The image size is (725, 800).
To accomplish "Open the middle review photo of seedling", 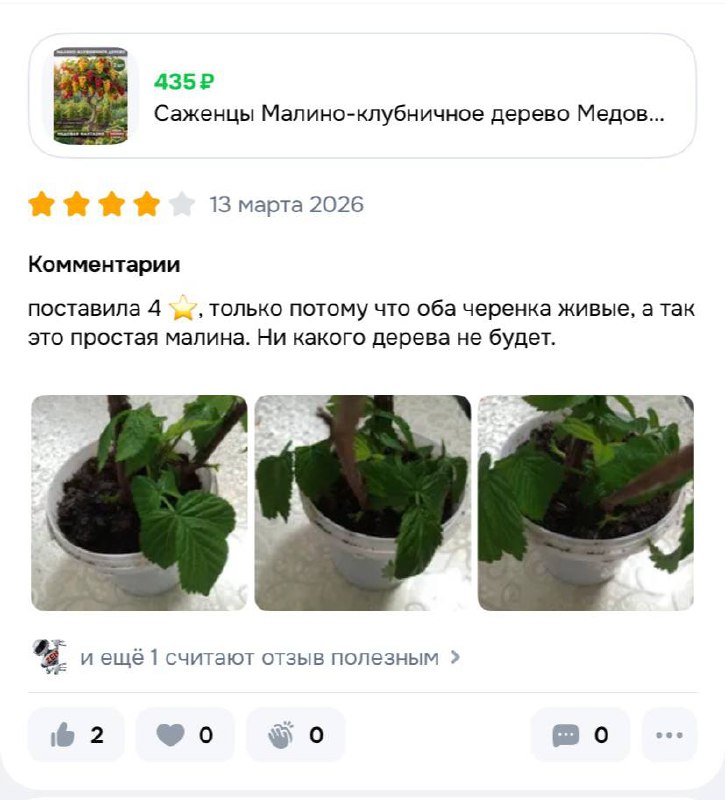I will [x=362, y=503].
